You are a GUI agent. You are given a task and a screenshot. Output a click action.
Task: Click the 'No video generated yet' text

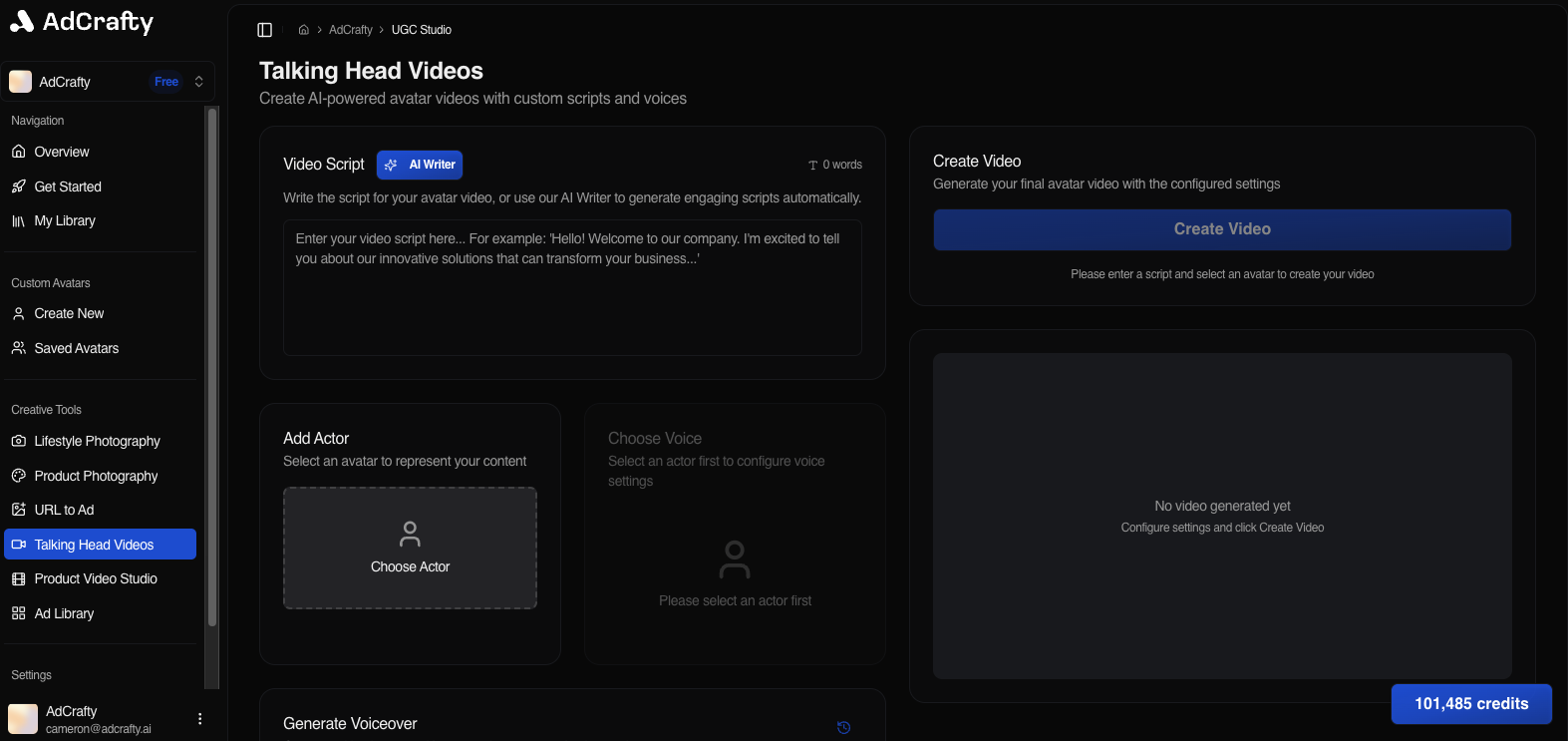click(x=1222, y=506)
